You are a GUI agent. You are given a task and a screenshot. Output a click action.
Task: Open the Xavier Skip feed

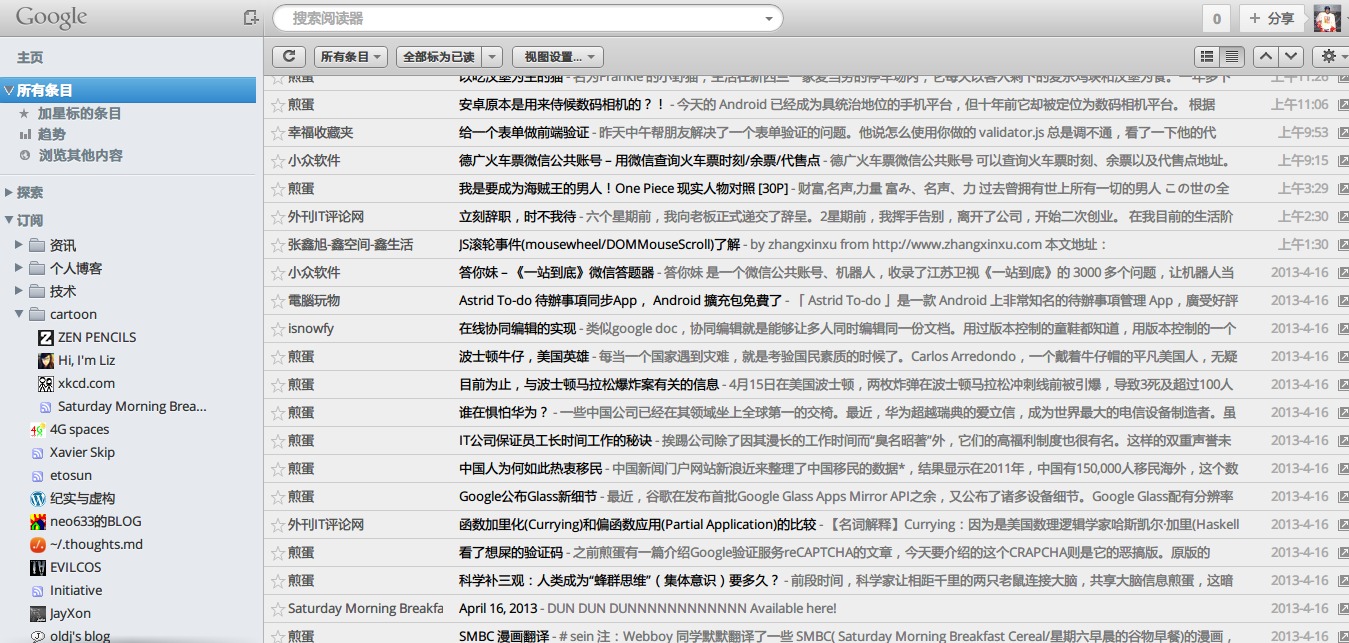point(82,452)
